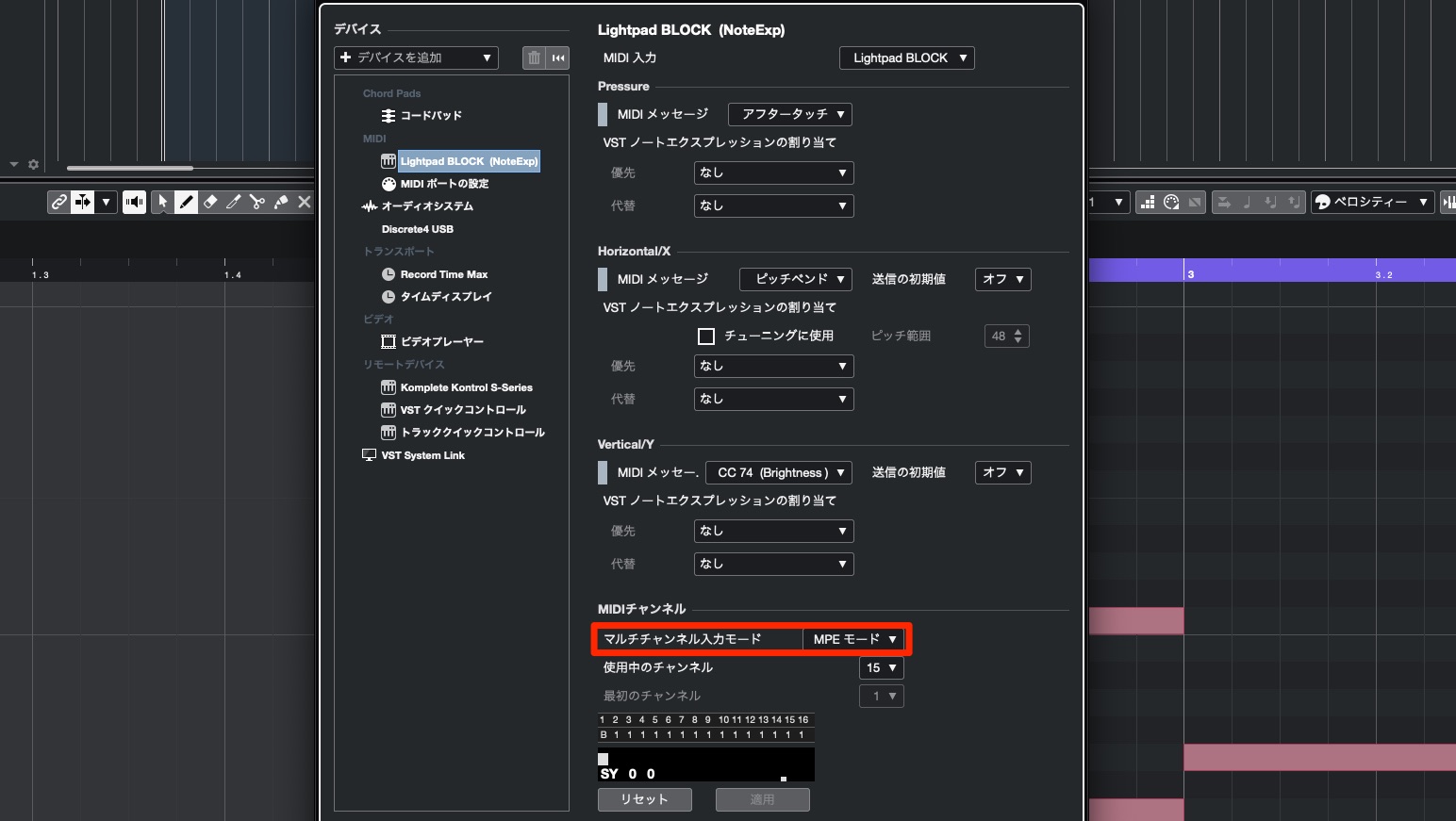Click the small triangle beside the gear
Viewport: 1456px width, 821px height.
click(x=13, y=164)
